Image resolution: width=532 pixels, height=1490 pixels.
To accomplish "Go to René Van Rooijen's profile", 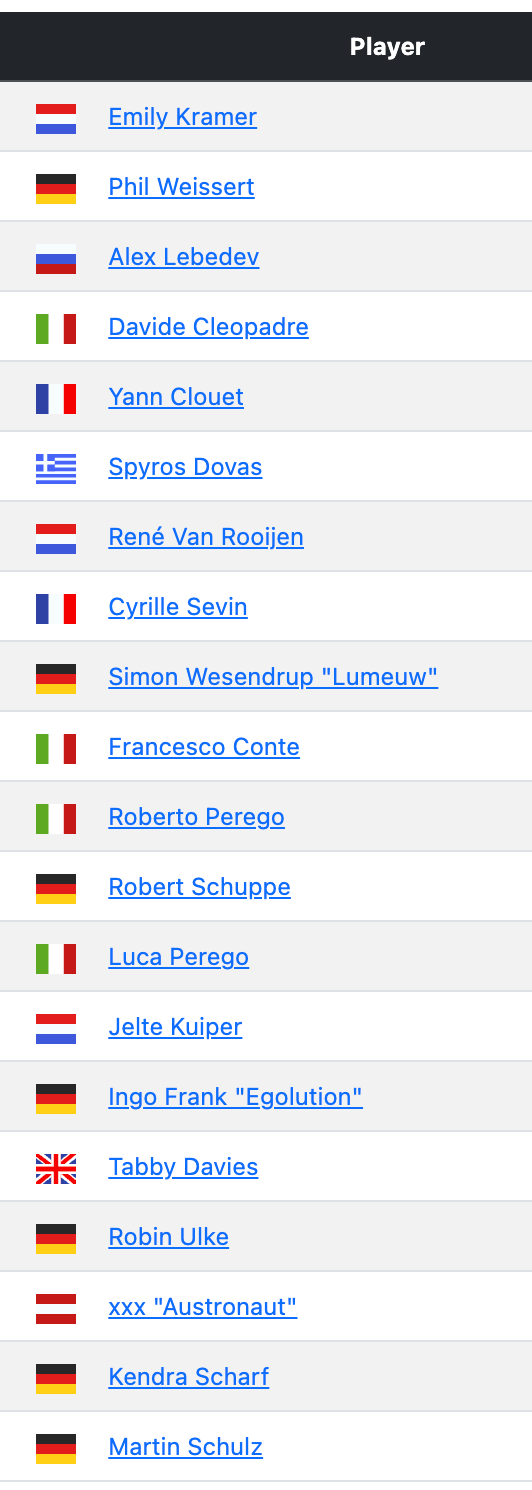I will click(206, 537).
